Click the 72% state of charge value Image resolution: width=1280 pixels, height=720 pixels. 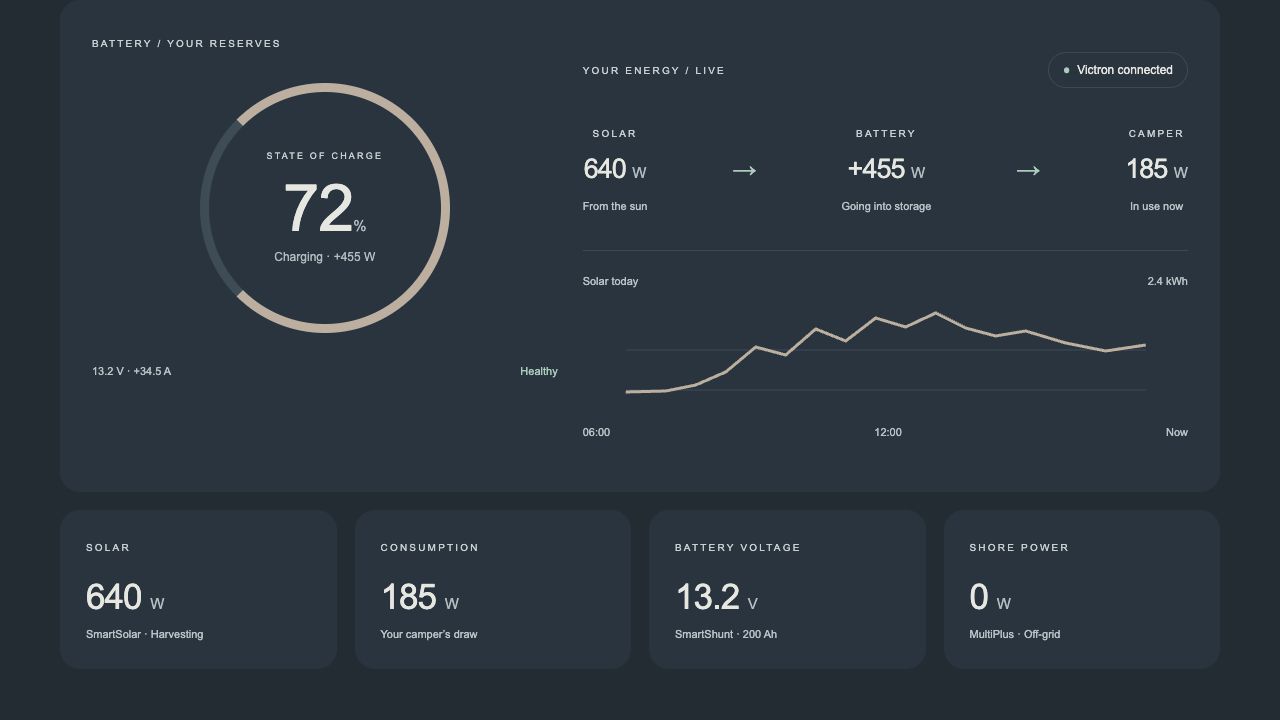point(324,208)
